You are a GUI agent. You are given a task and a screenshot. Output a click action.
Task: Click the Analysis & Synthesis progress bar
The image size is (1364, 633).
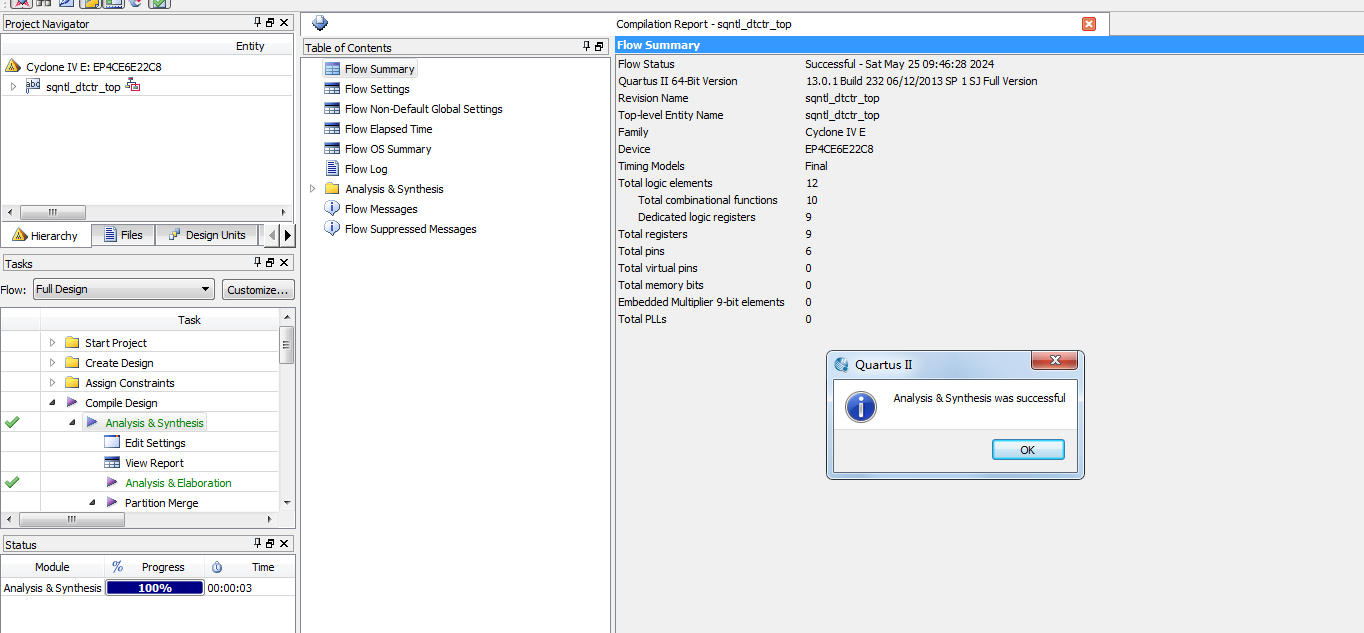point(155,588)
